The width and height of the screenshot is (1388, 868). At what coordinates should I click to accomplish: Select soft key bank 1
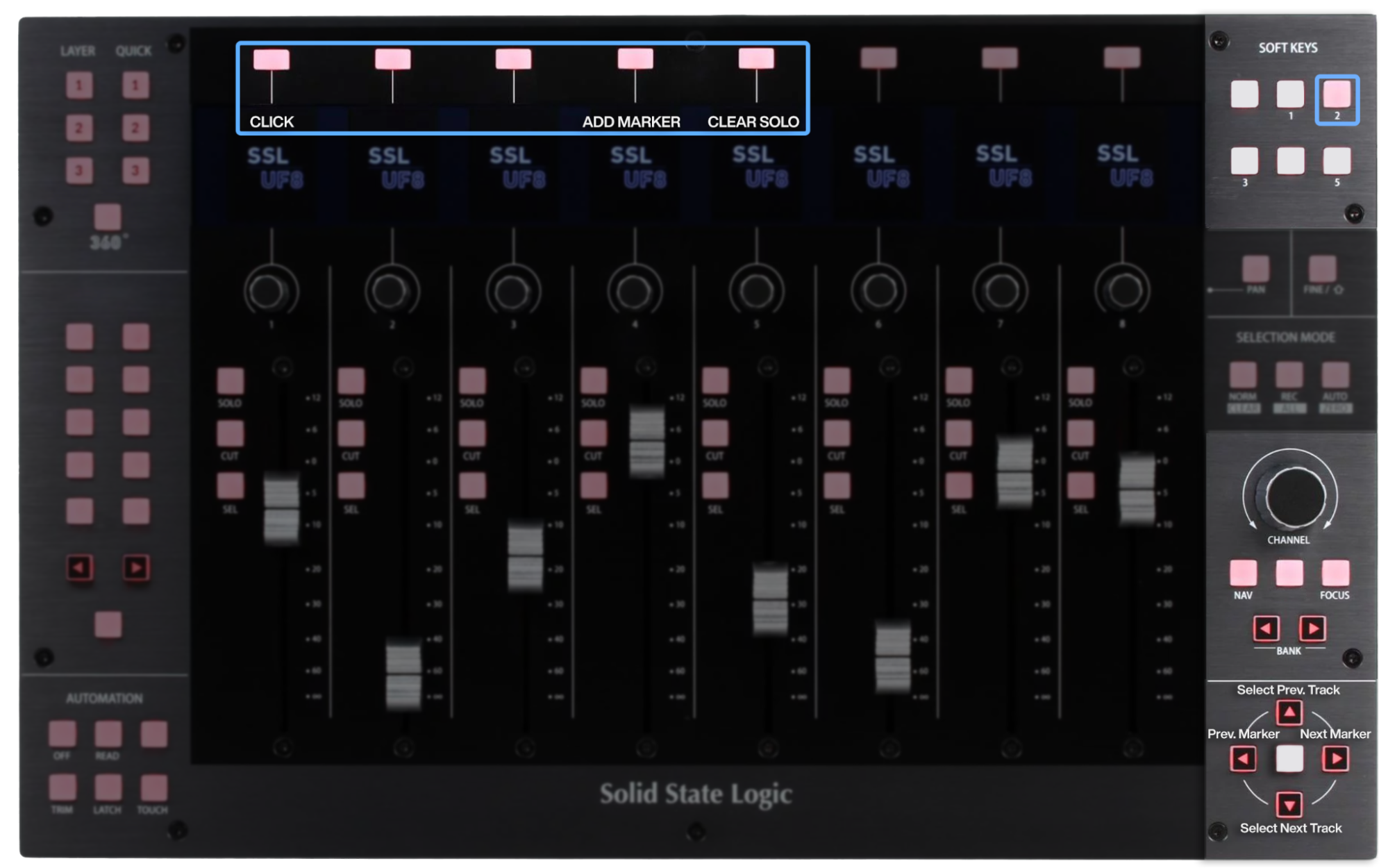tap(1290, 94)
